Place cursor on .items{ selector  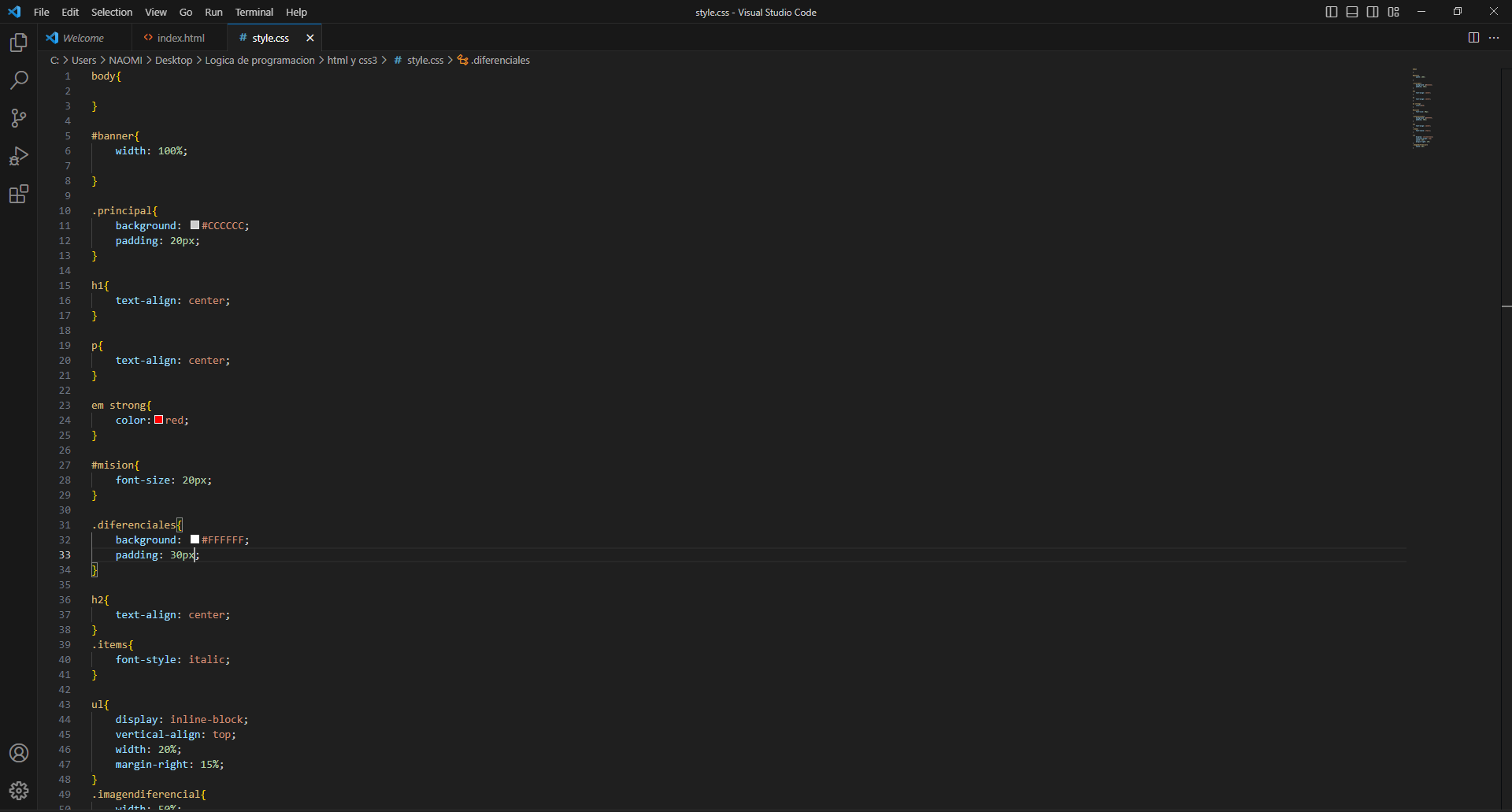click(113, 645)
